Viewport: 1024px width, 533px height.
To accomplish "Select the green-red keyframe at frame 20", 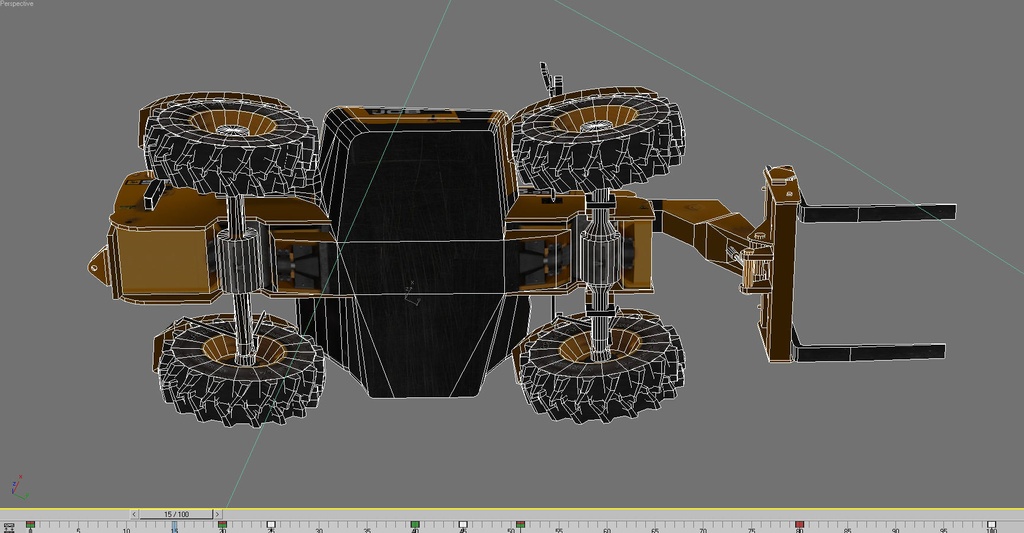I will pyautogui.click(x=222, y=524).
